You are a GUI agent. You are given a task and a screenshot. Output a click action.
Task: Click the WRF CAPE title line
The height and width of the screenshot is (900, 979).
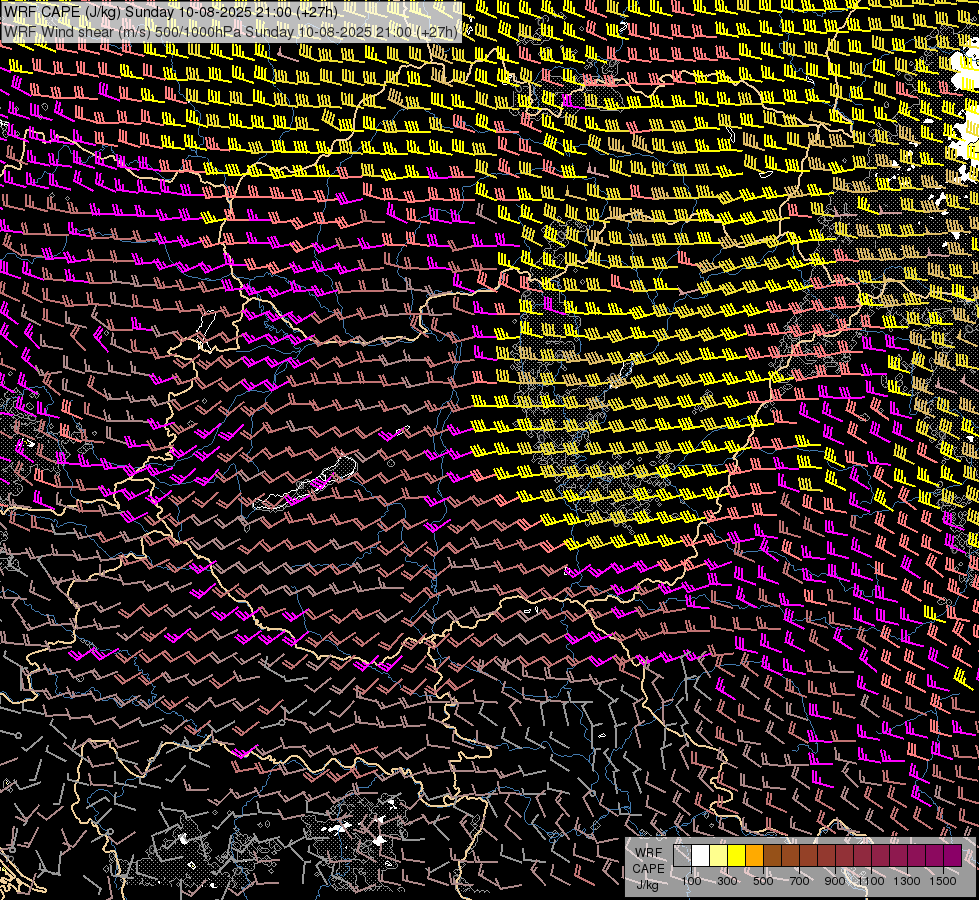pos(170,11)
